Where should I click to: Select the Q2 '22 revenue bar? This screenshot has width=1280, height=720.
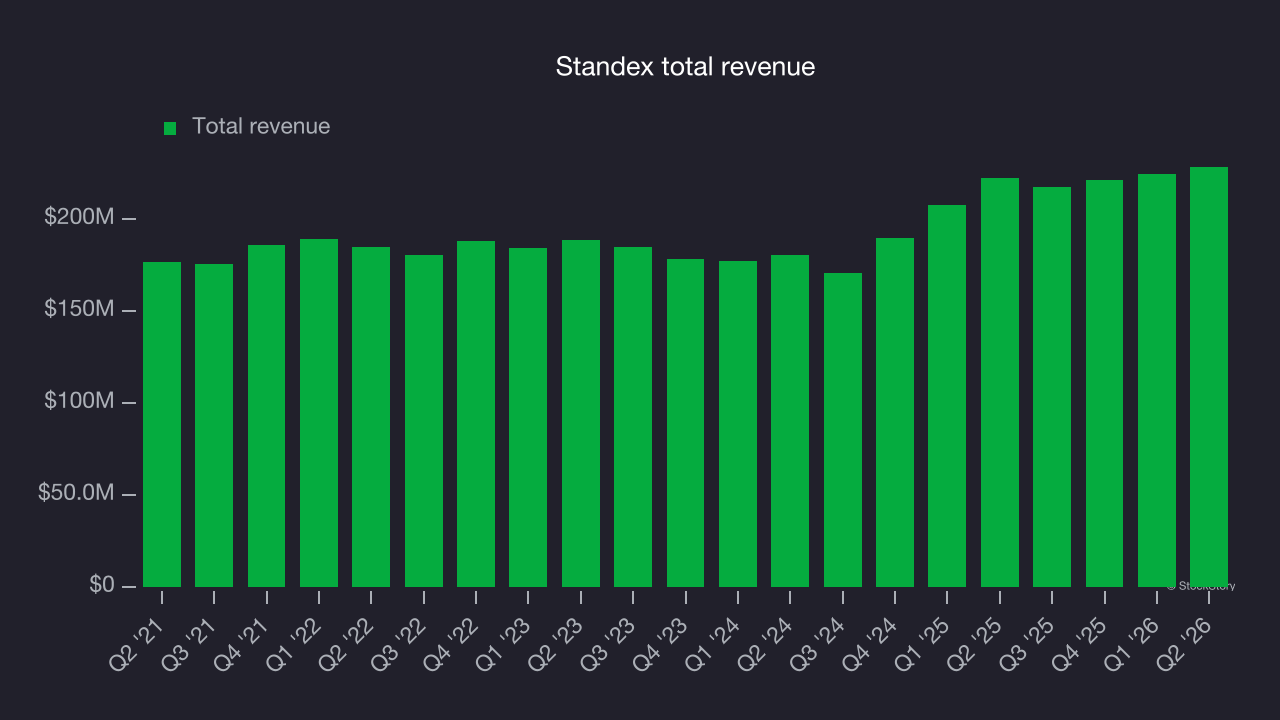coord(371,417)
